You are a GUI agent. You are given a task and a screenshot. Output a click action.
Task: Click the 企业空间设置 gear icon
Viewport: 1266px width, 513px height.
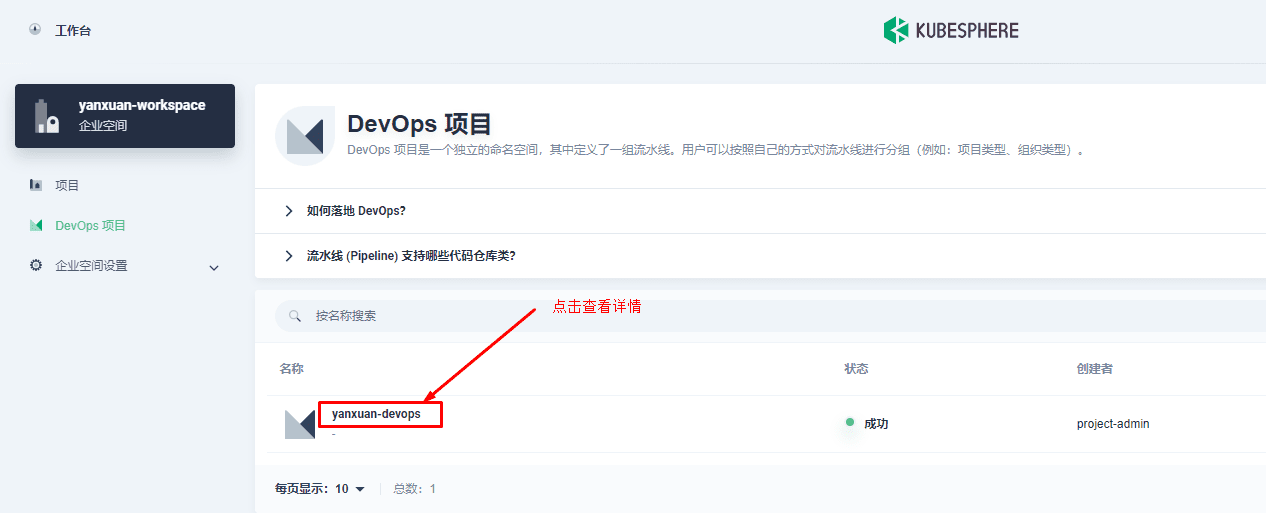point(36,266)
